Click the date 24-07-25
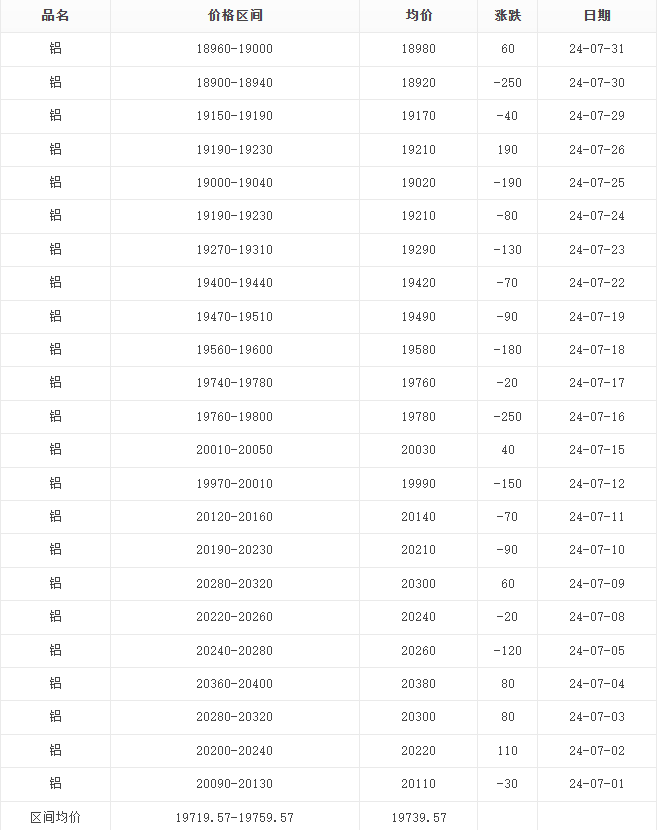661x830 pixels. click(x=596, y=183)
